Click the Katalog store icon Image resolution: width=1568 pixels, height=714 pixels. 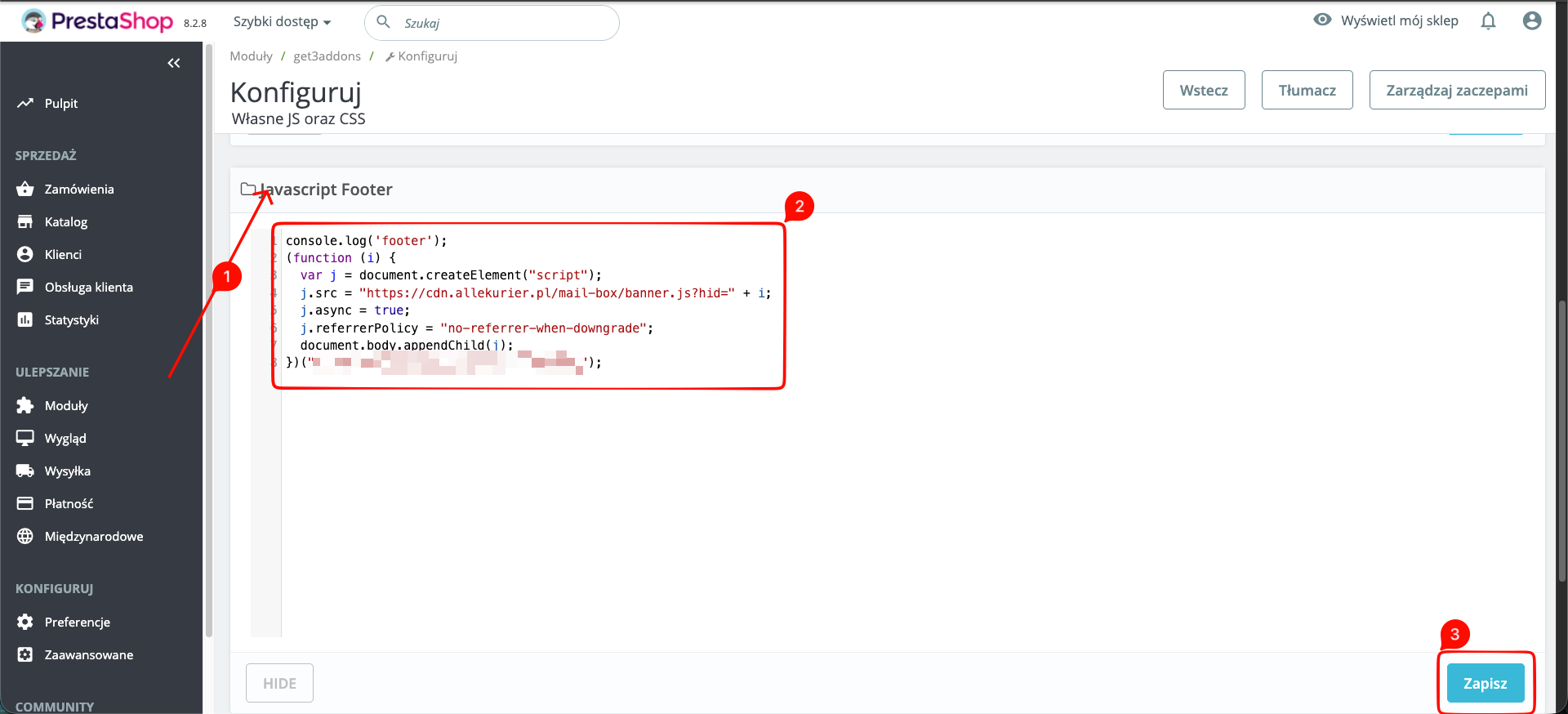click(x=25, y=221)
